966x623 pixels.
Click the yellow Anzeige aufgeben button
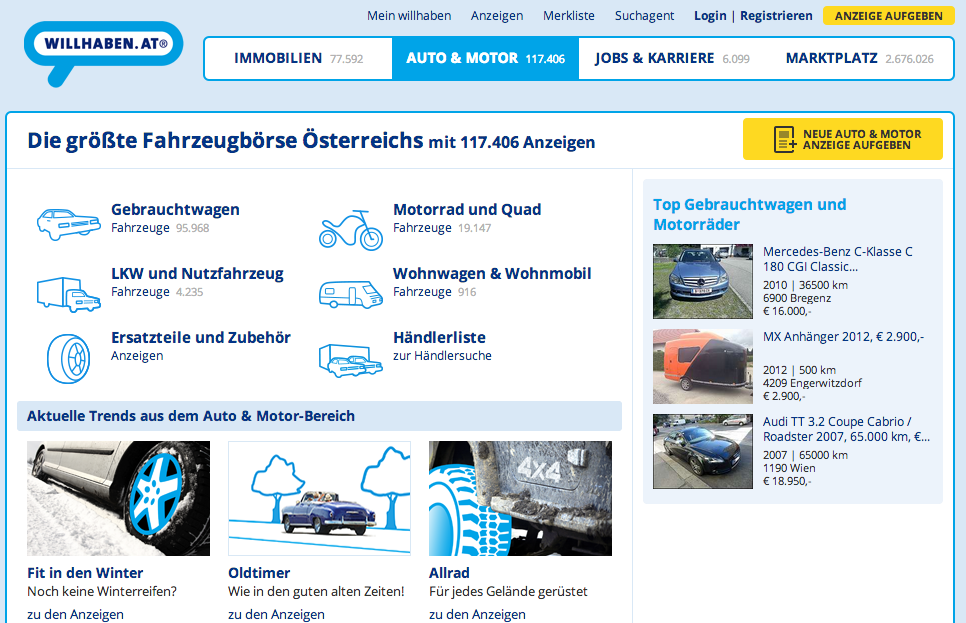[x=888, y=16]
